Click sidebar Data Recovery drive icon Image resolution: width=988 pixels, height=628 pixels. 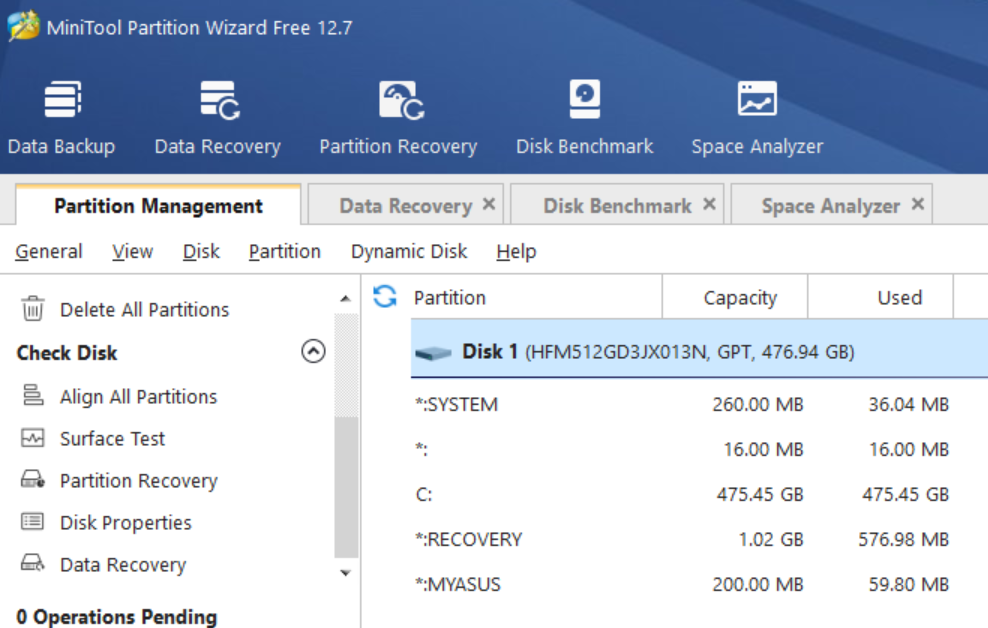[x=33, y=563]
